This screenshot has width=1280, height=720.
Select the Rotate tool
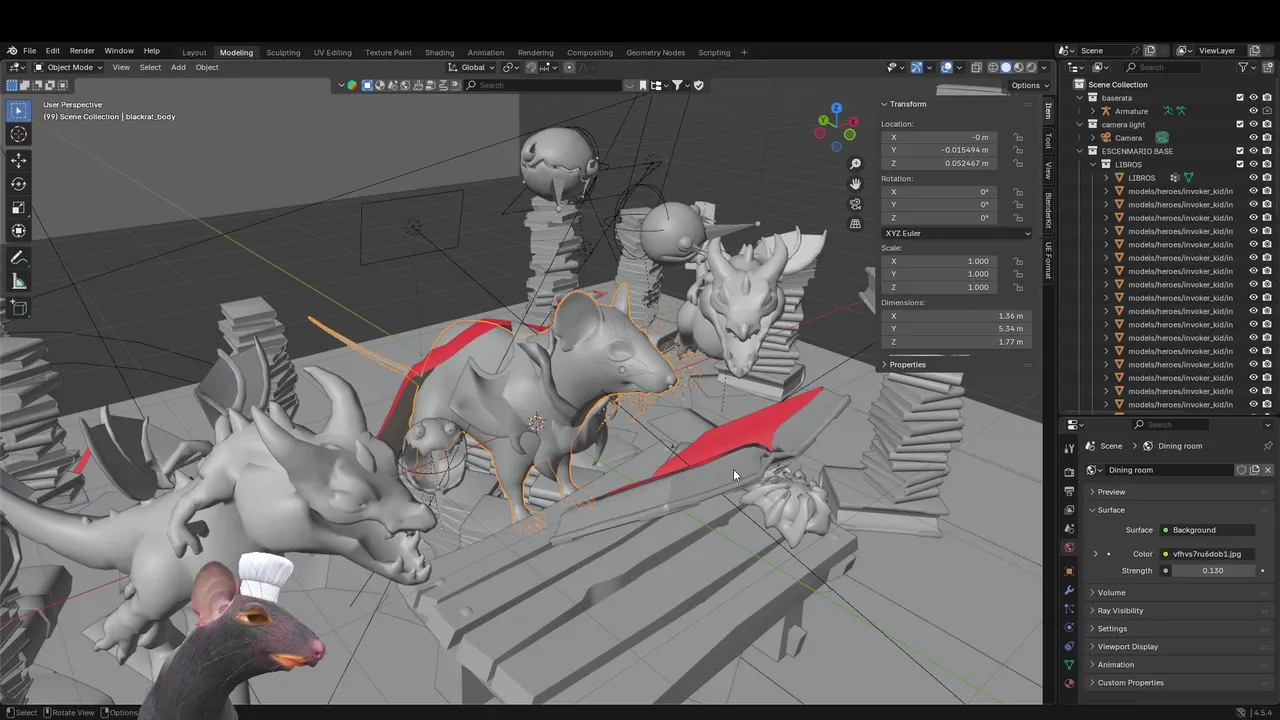pyautogui.click(x=18, y=184)
